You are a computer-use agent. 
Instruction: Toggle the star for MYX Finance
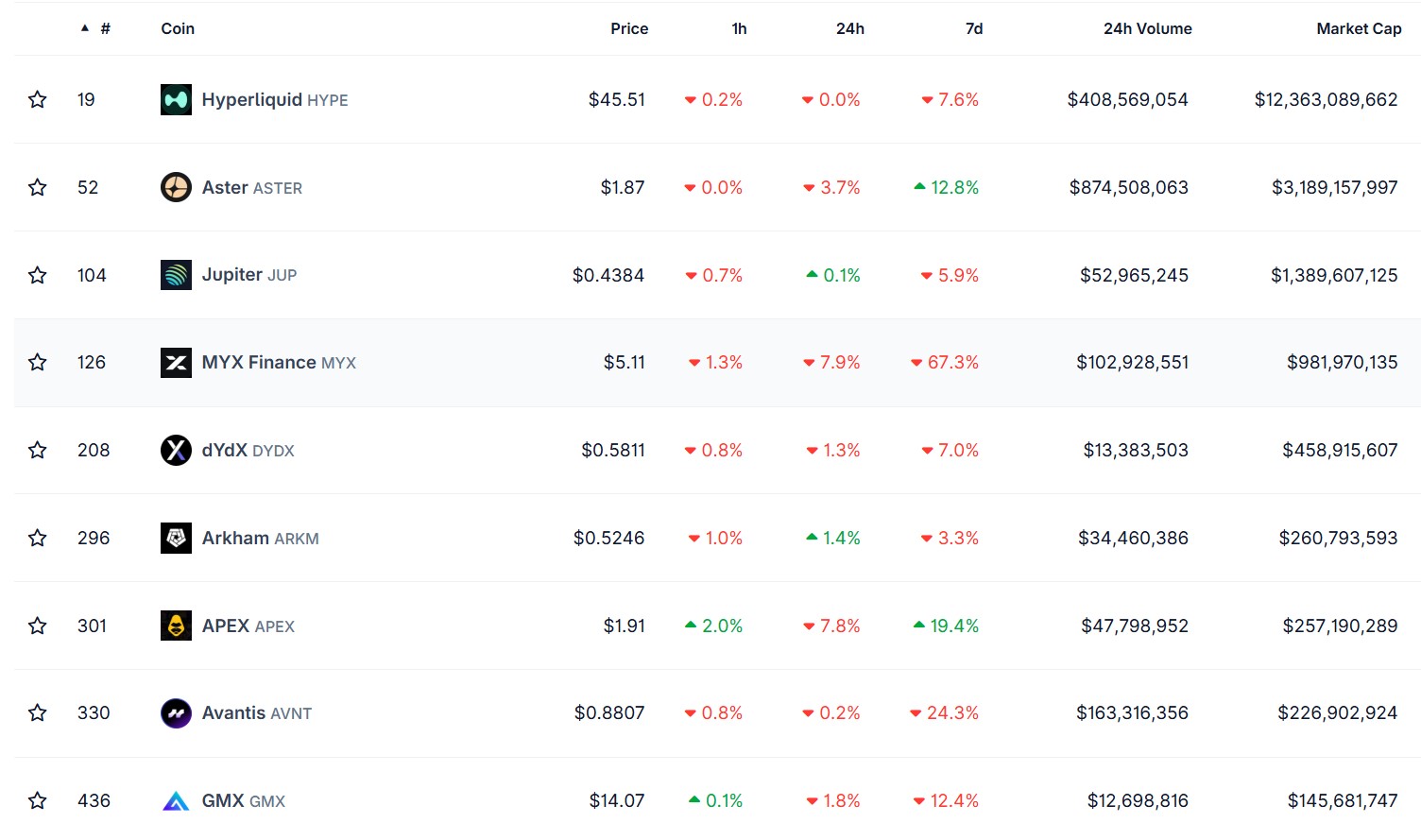(38, 363)
